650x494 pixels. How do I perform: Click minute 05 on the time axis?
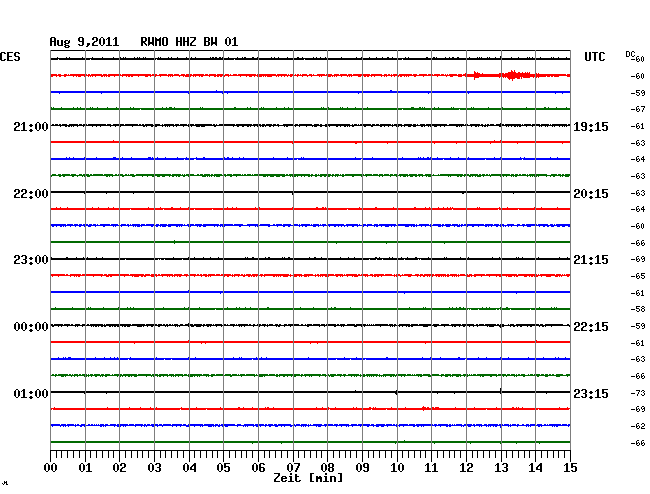(223, 467)
